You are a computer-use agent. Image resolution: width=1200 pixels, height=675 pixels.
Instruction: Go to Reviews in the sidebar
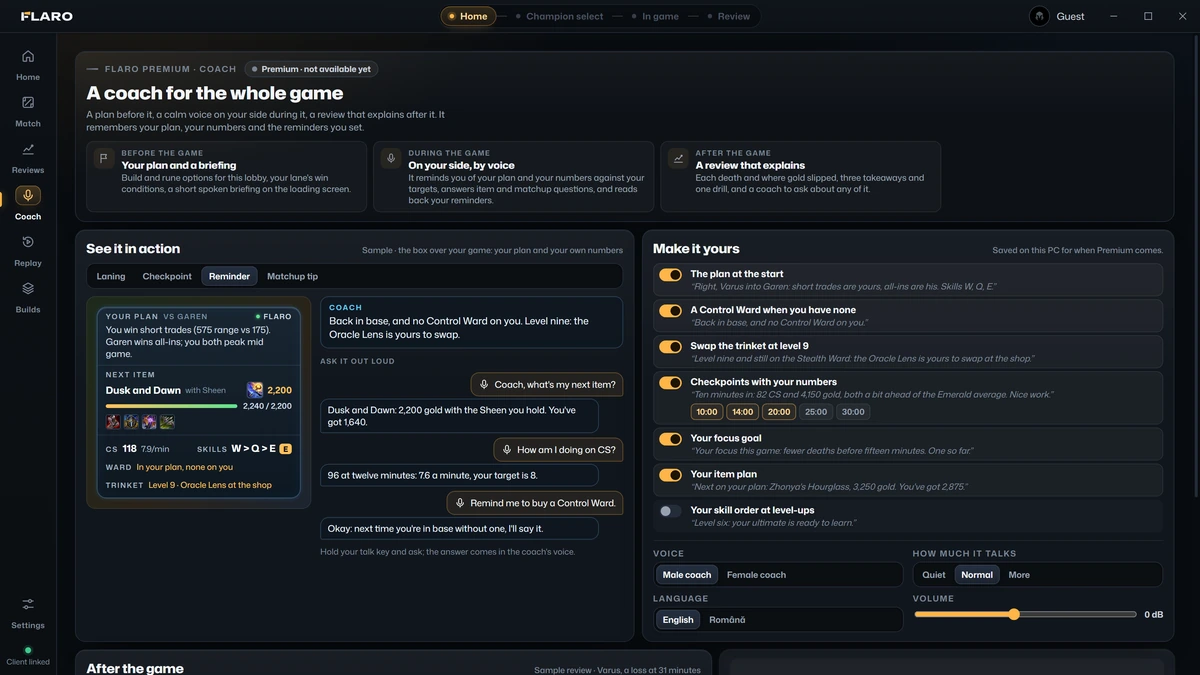coord(28,158)
